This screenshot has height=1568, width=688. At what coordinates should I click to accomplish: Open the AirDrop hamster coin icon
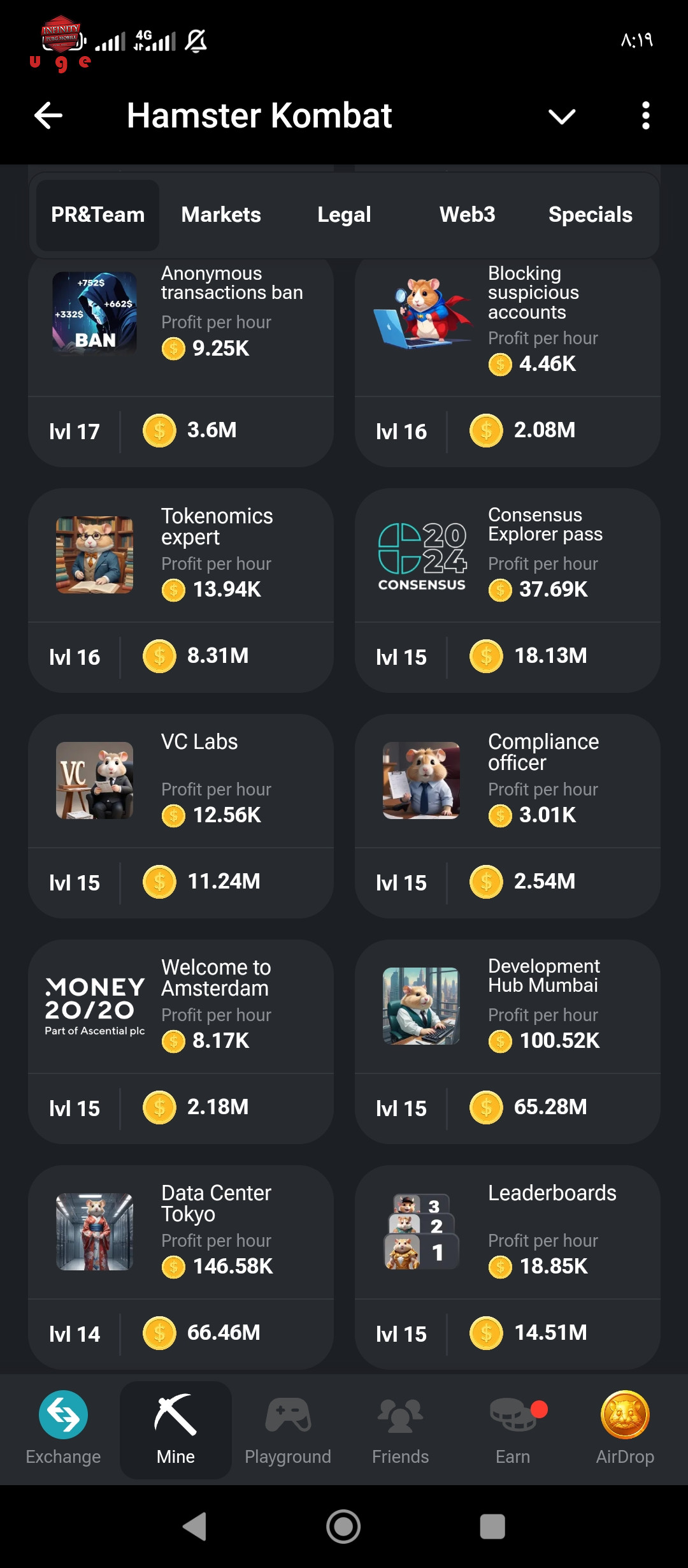(625, 1414)
